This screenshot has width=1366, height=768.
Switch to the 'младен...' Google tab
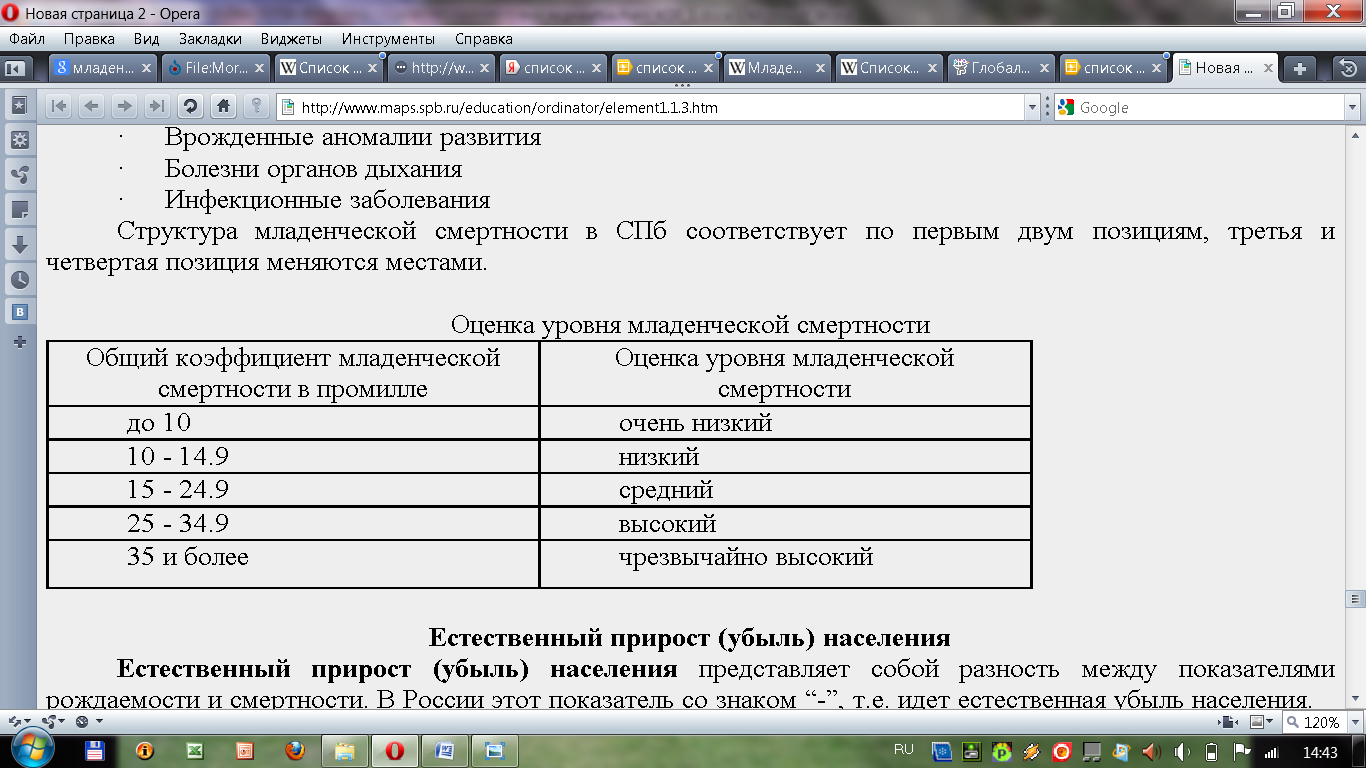coord(105,68)
